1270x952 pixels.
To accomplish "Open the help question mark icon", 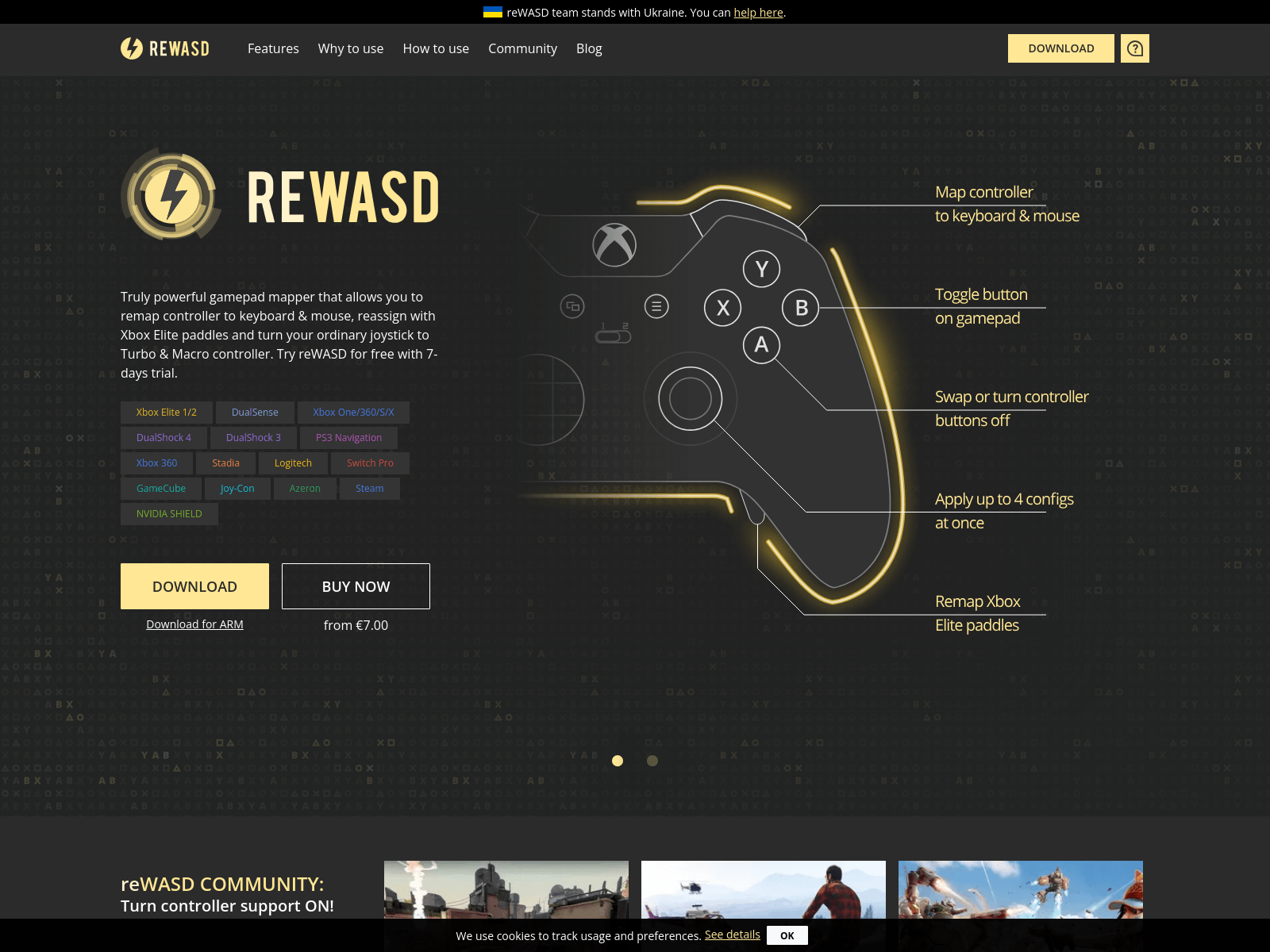I will [x=1135, y=48].
